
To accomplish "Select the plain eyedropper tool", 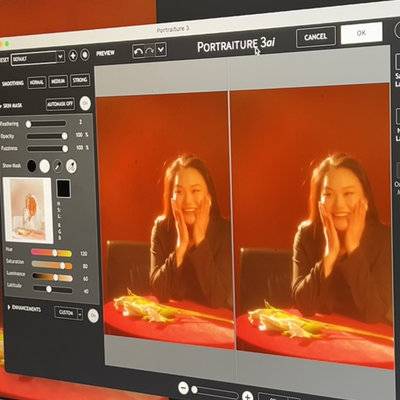I will (58, 166).
